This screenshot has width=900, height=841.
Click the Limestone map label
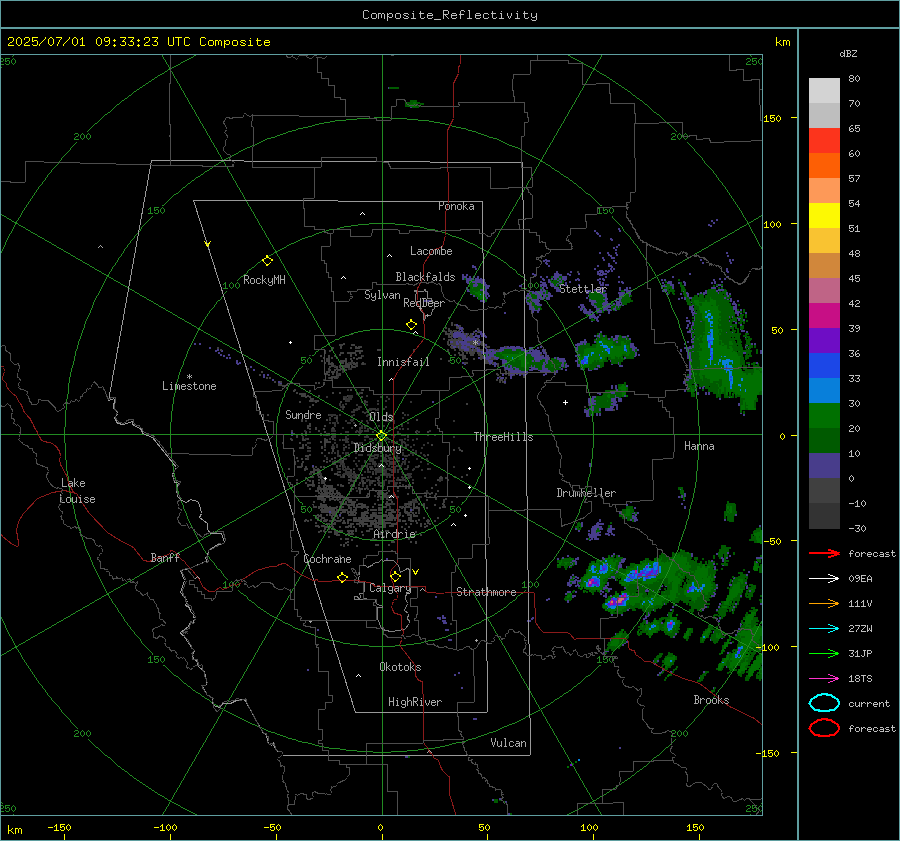[189, 386]
